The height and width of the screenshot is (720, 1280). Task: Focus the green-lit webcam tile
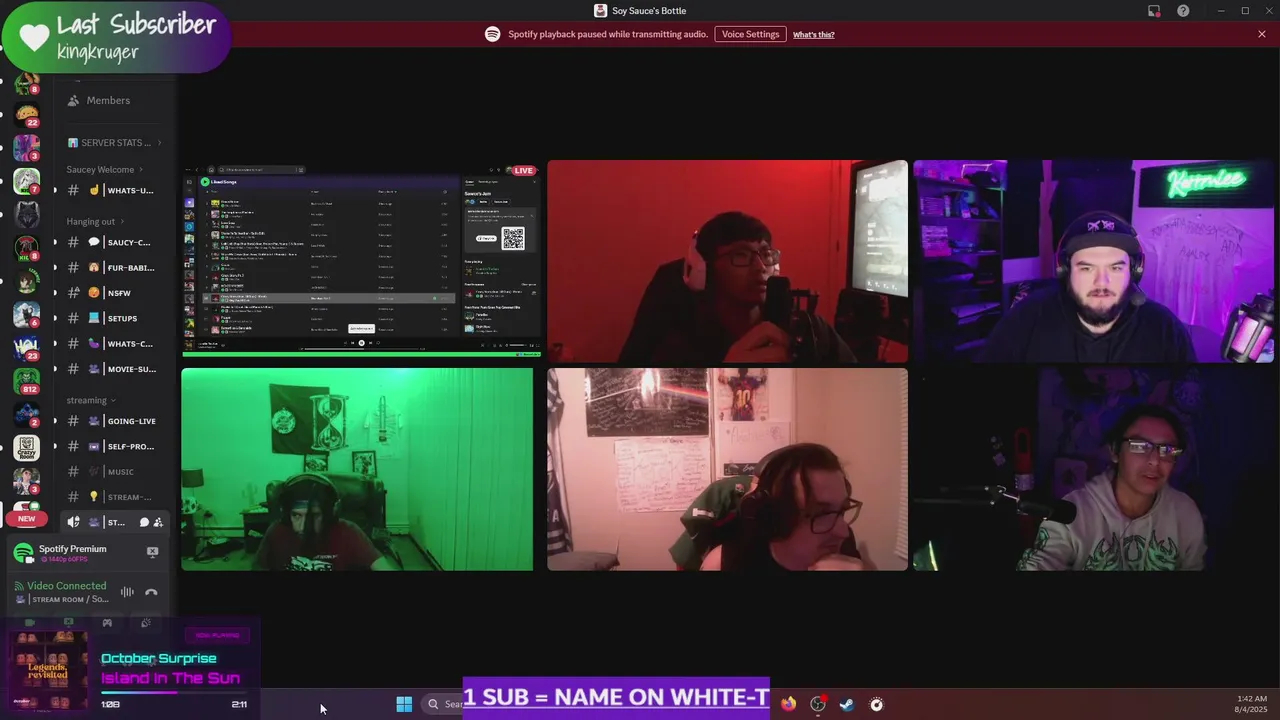point(357,469)
